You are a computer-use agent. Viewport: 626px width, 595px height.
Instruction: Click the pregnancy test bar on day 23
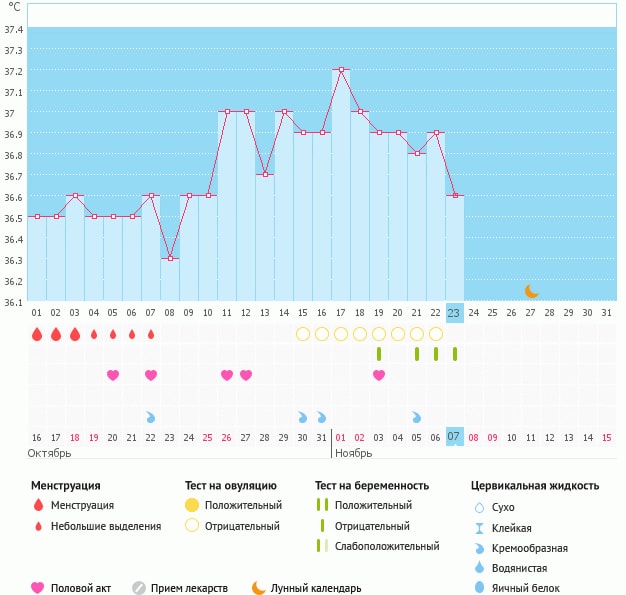455,354
